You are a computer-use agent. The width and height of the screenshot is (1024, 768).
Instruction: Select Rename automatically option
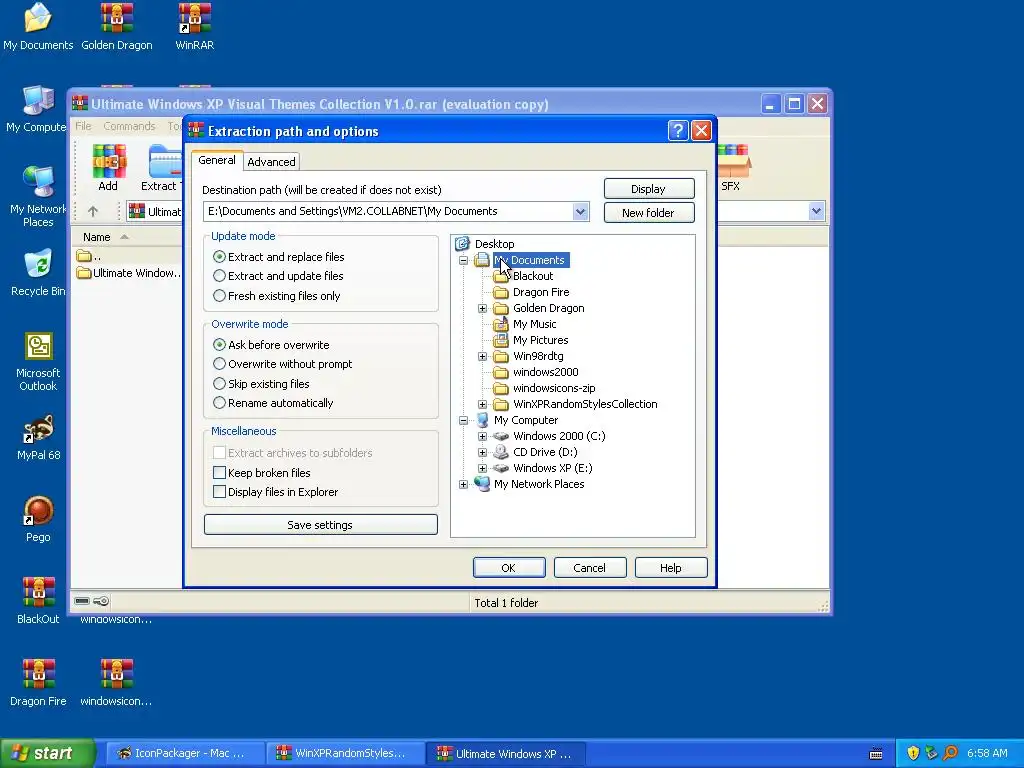click(273, 403)
